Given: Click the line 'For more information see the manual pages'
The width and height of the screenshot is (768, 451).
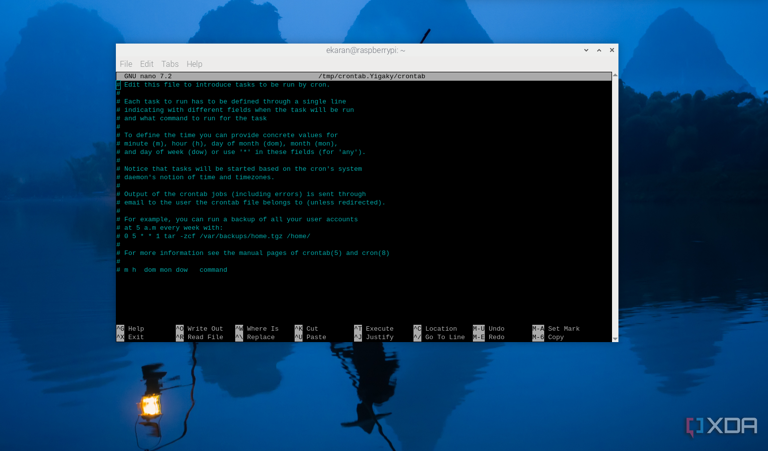Looking at the screenshot, I should pyautogui.click(x=253, y=253).
